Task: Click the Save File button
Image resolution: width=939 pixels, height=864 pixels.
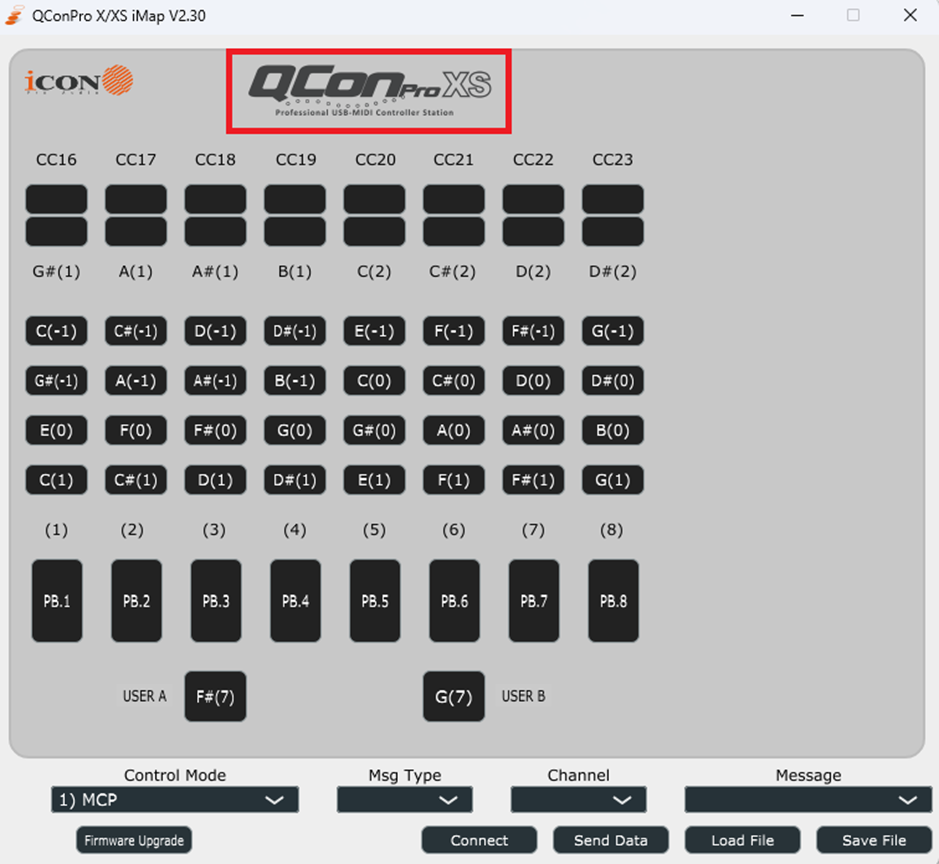Action: click(x=874, y=840)
